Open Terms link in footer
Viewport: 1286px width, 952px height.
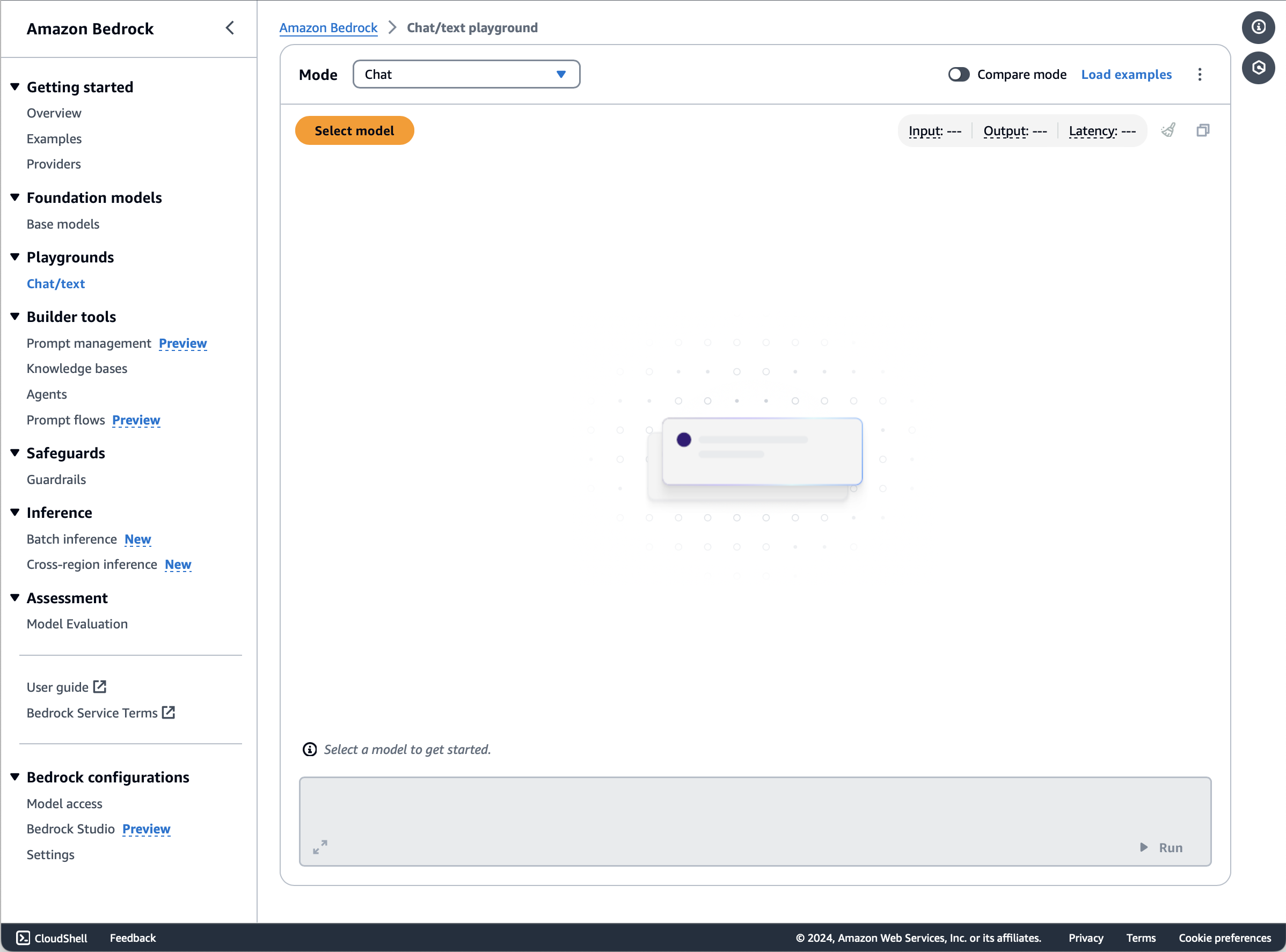pos(1141,938)
